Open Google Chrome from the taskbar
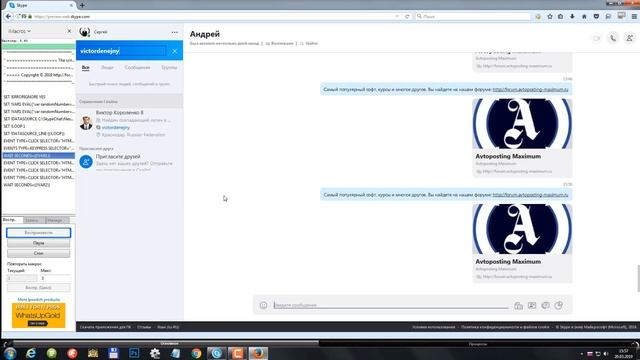Image resolution: width=640 pixels, height=360 pixels. (196, 353)
